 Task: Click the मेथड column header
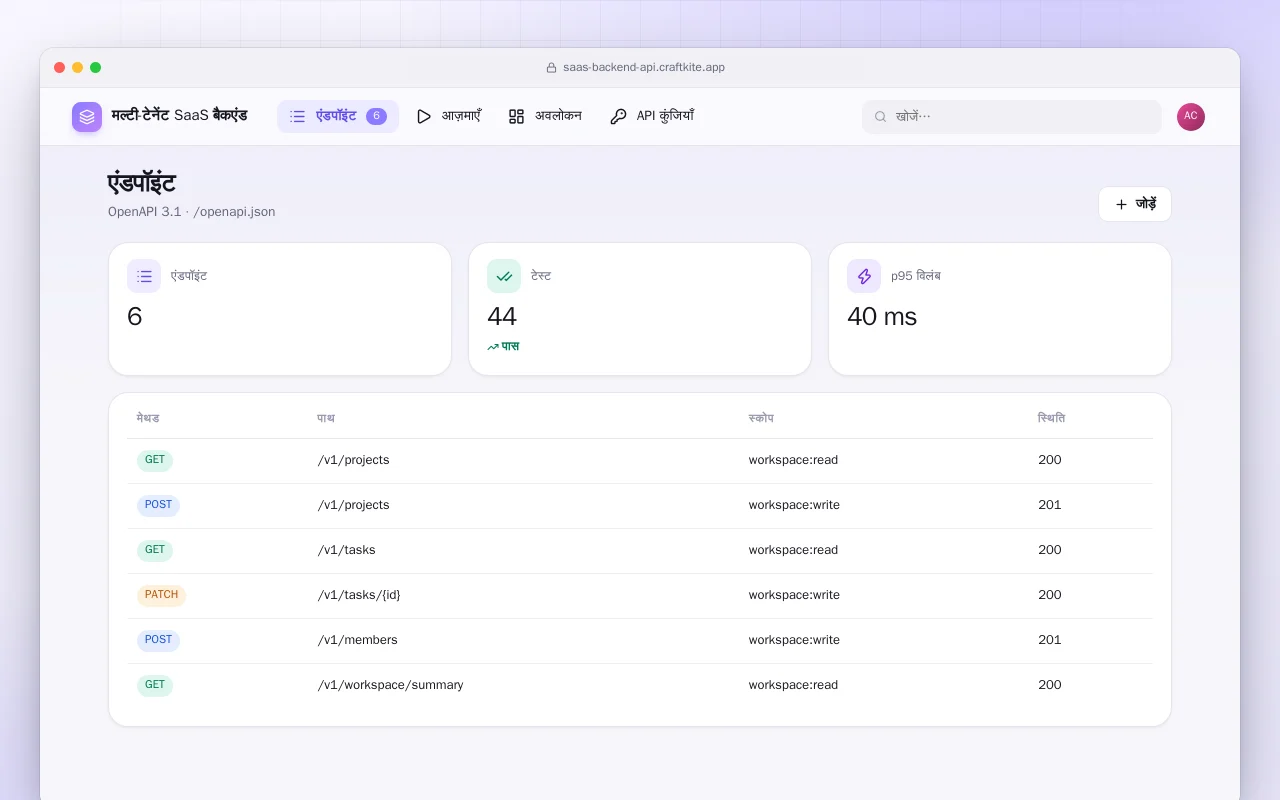(x=148, y=418)
